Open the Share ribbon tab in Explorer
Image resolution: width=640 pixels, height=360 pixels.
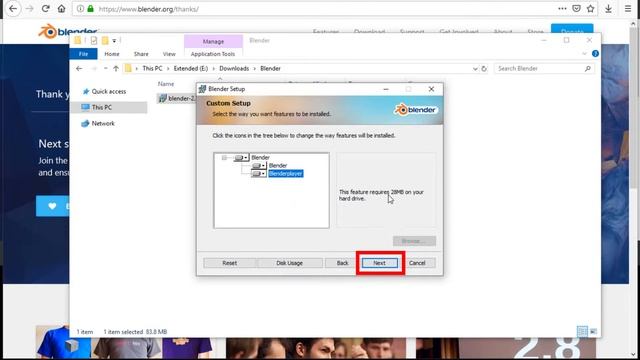coord(141,54)
